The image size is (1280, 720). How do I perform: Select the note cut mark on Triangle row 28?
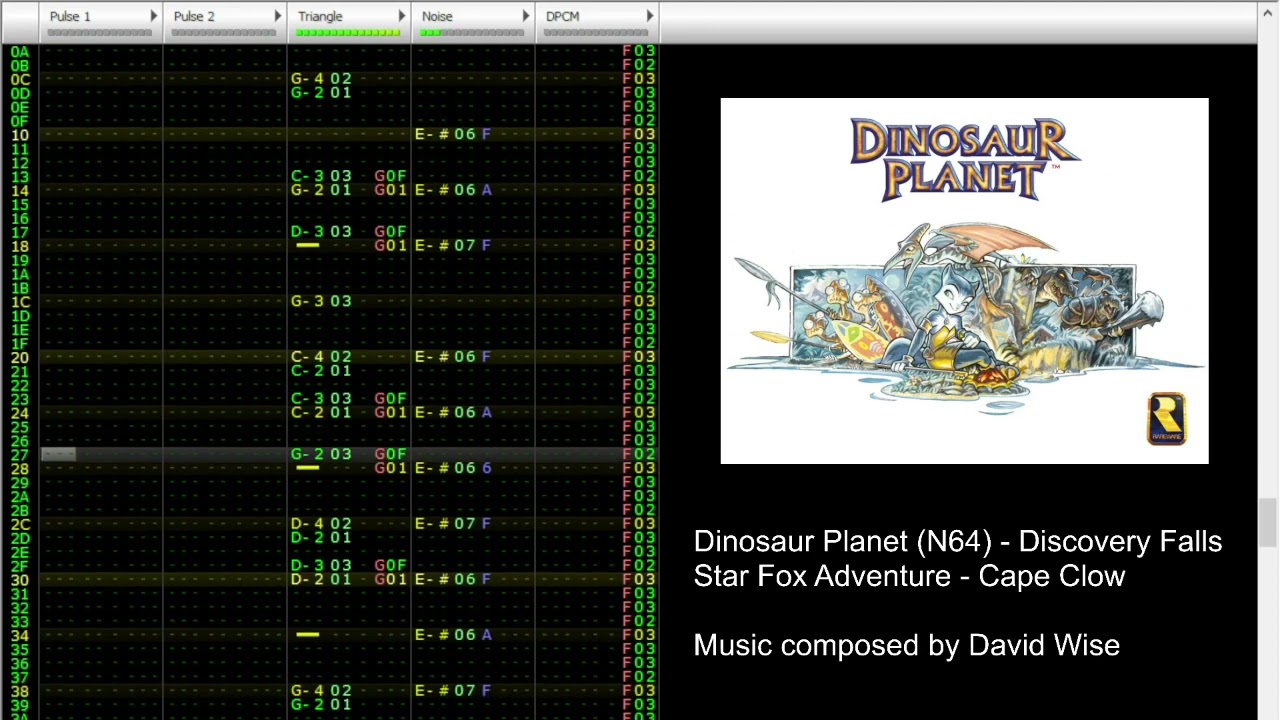(x=307, y=468)
